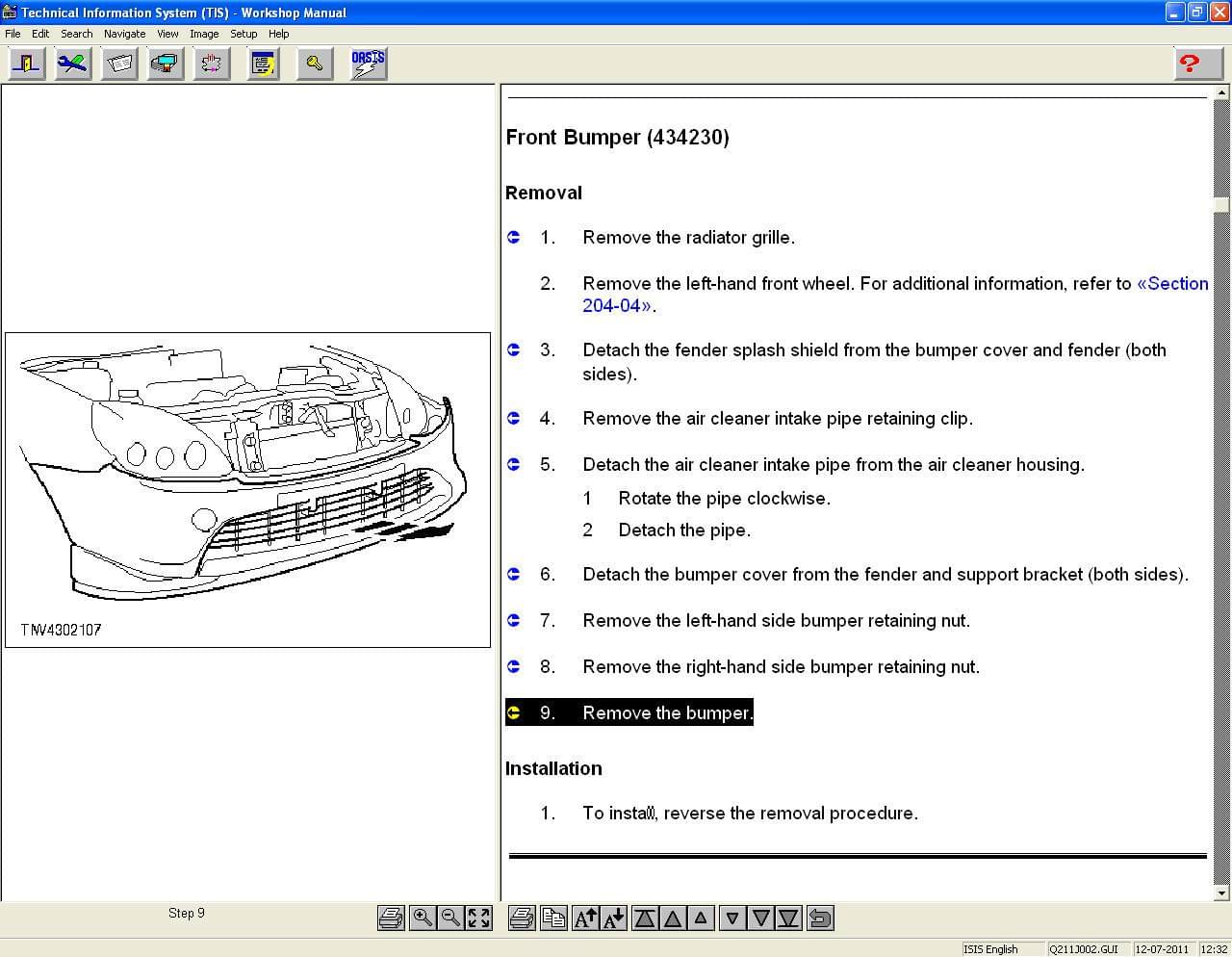Image resolution: width=1232 pixels, height=957 pixels.
Task: Click the 12:32 time in status bar
Action: [1214, 949]
